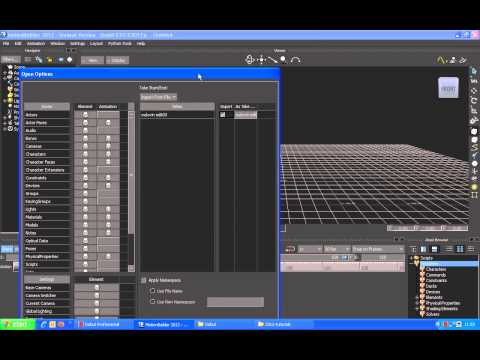Open the Window menu
This screenshot has width=480, height=360.
tap(58, 44)
